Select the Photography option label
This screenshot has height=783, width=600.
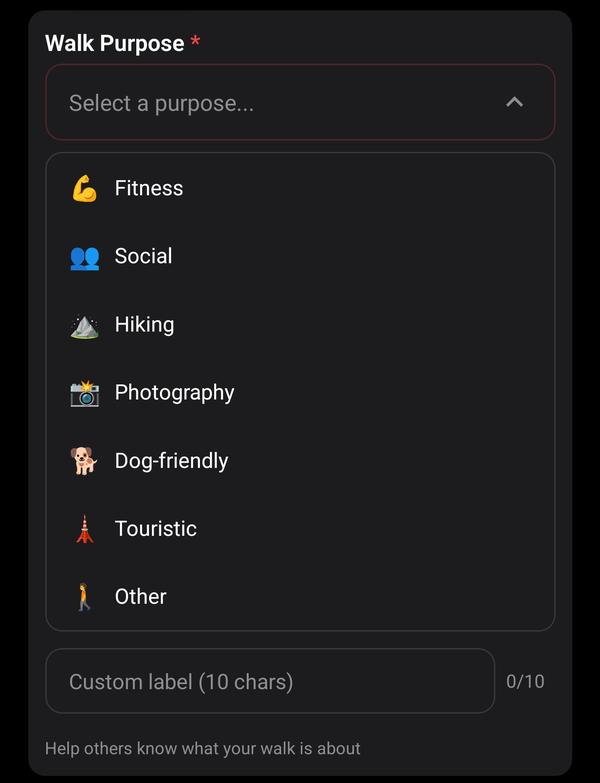175,392
